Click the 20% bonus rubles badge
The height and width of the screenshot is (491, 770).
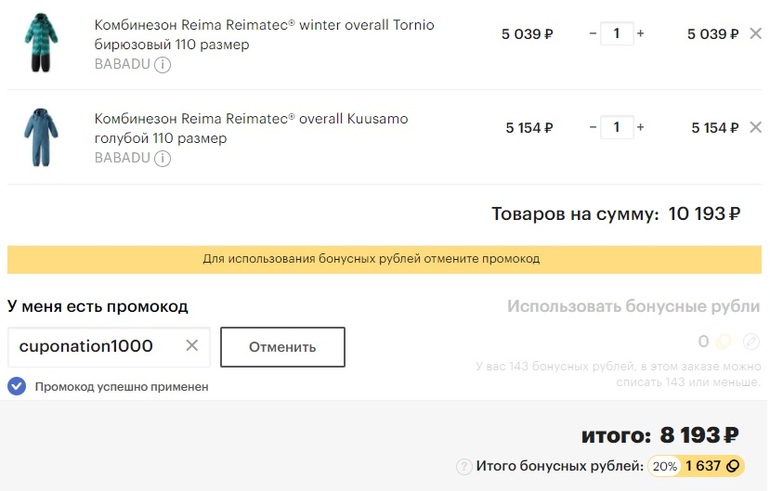(665, 466)
